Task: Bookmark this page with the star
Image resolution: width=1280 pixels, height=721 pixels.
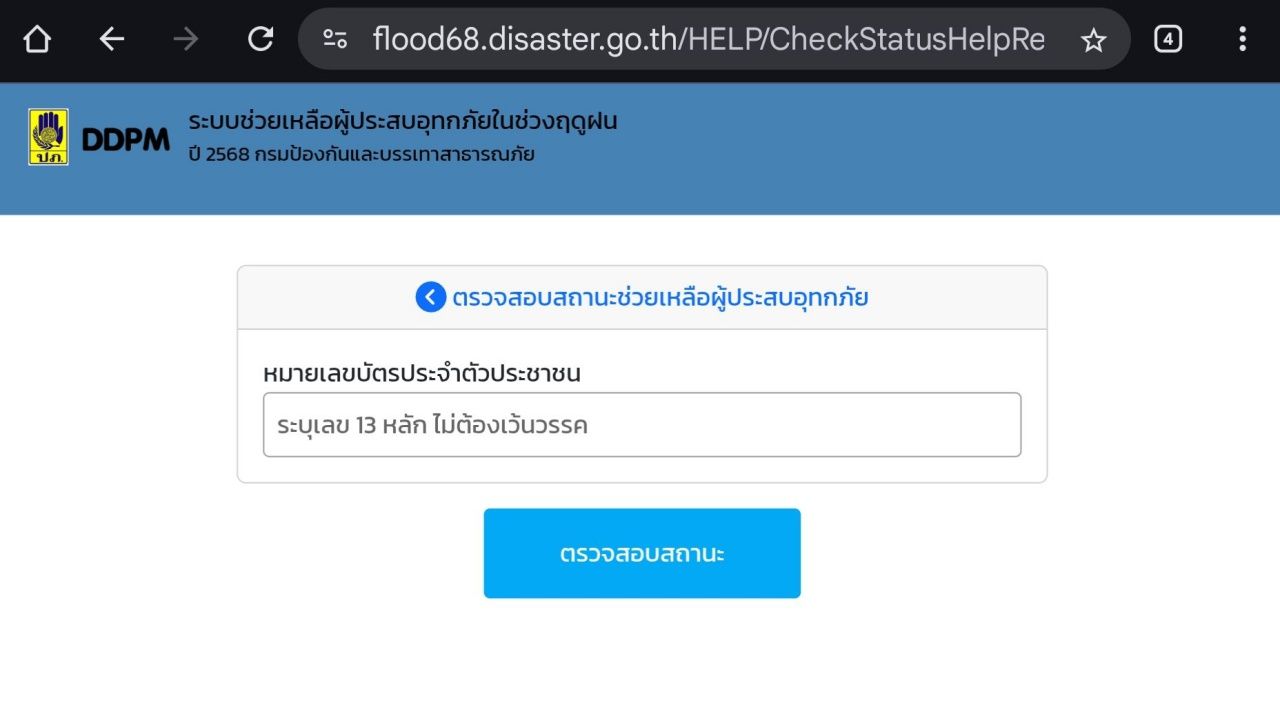Action: click(1094, 40)
